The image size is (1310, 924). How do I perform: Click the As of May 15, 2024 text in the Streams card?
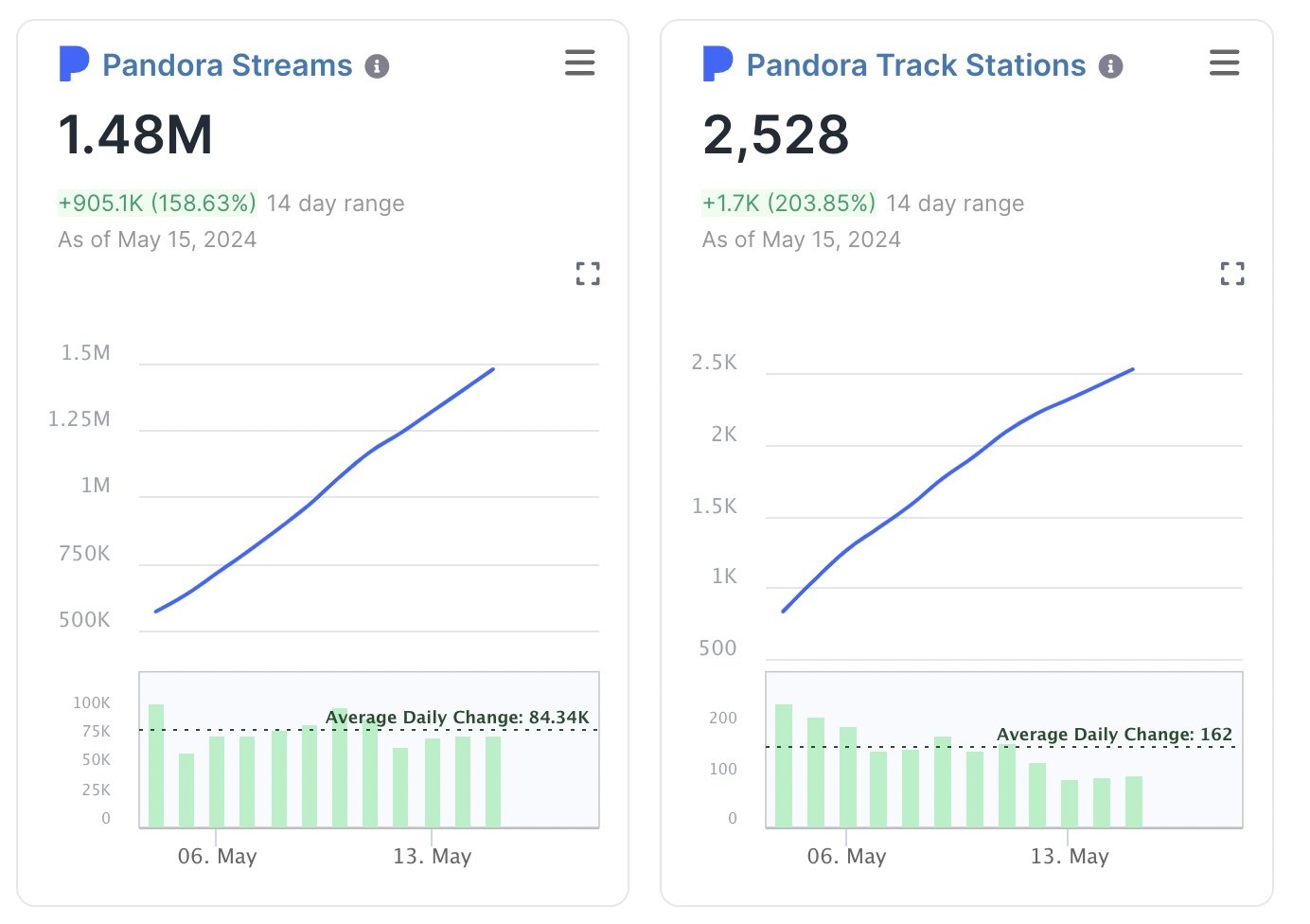(157, 240)
